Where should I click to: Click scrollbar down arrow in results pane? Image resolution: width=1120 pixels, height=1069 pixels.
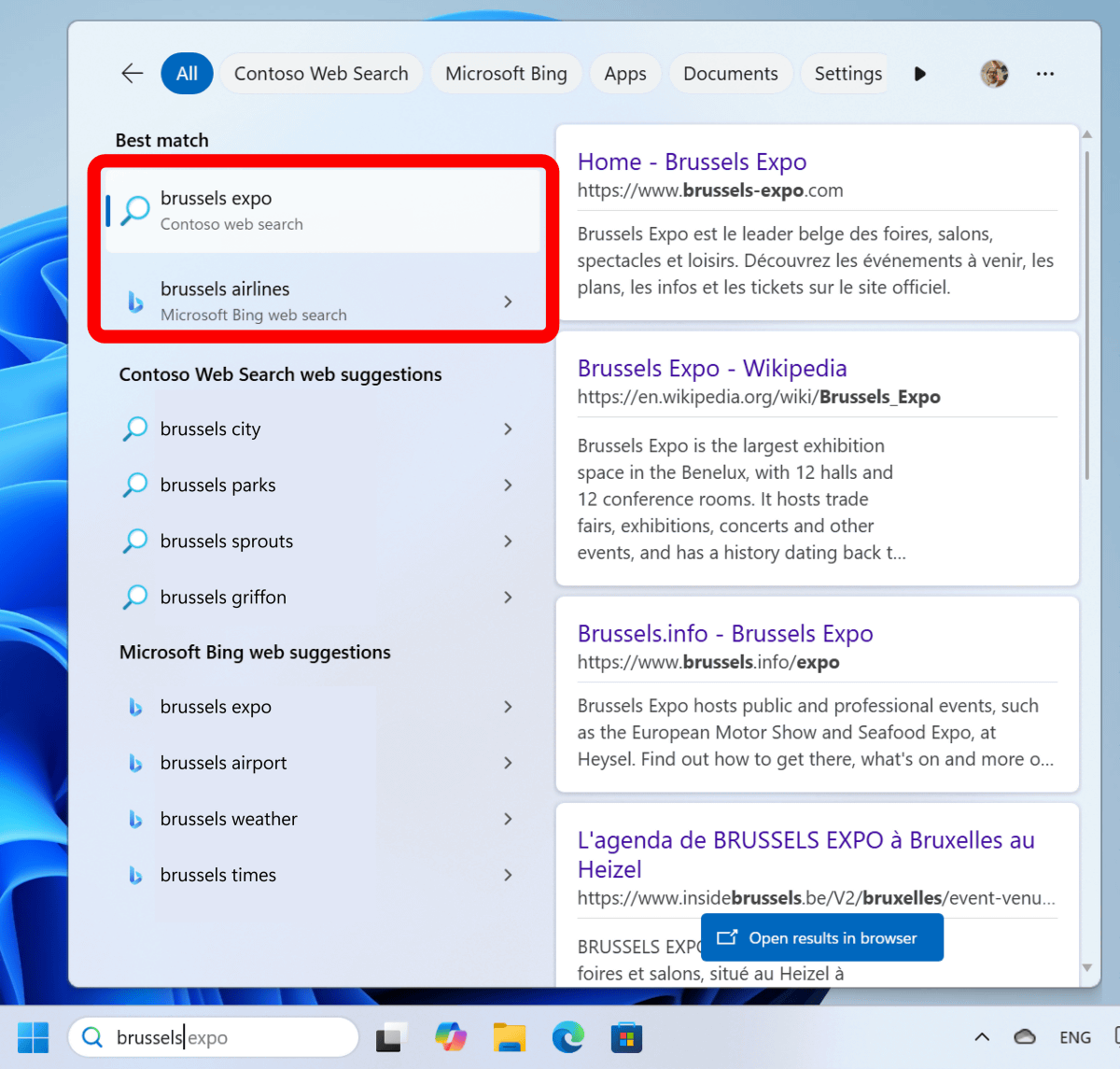point(1086,967)
